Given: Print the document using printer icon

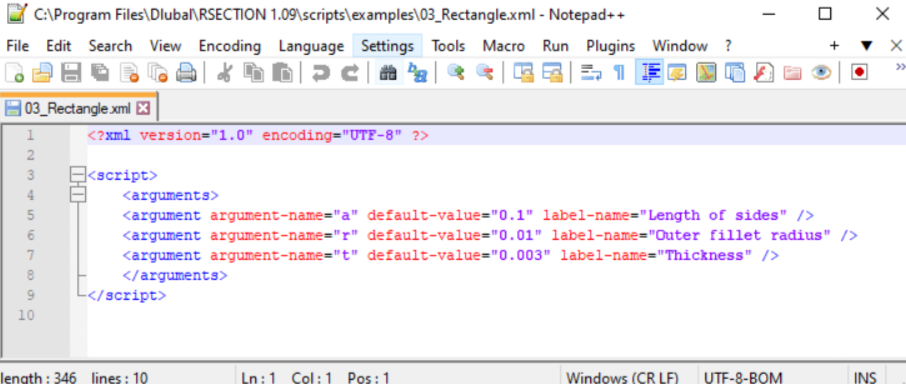Looking at the screenshot, I should click(x=186, y=73).
